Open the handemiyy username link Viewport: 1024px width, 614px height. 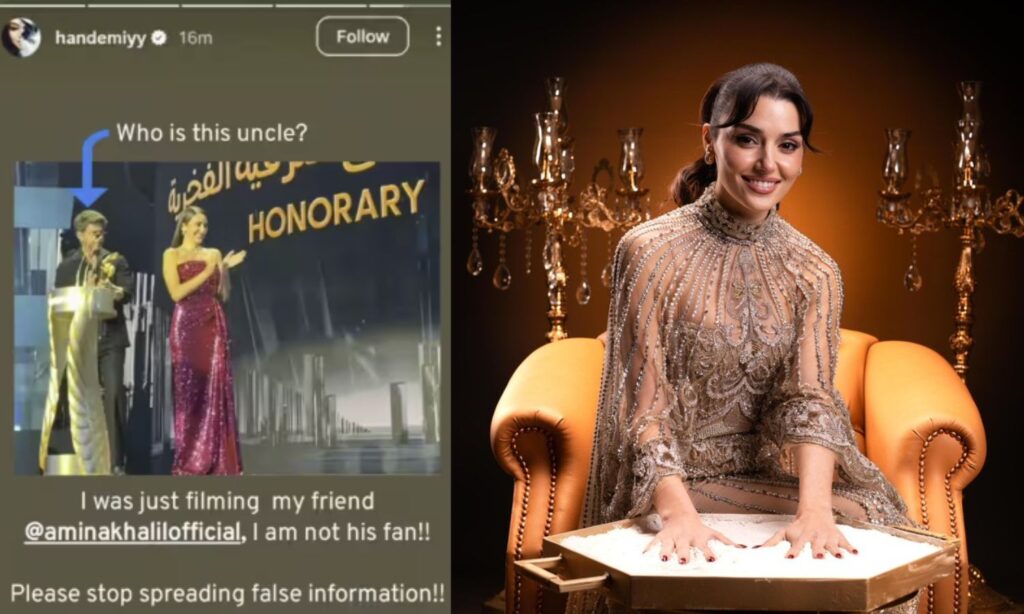101,39
